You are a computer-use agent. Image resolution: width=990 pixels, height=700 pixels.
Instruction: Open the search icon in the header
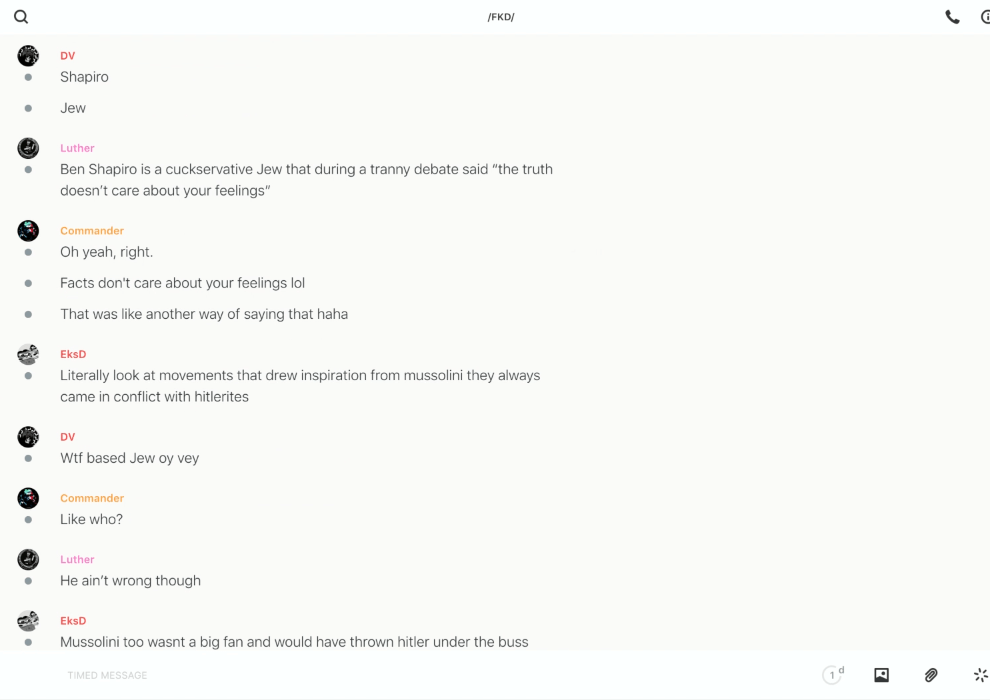pyautogui.click(x=21, y=17)
